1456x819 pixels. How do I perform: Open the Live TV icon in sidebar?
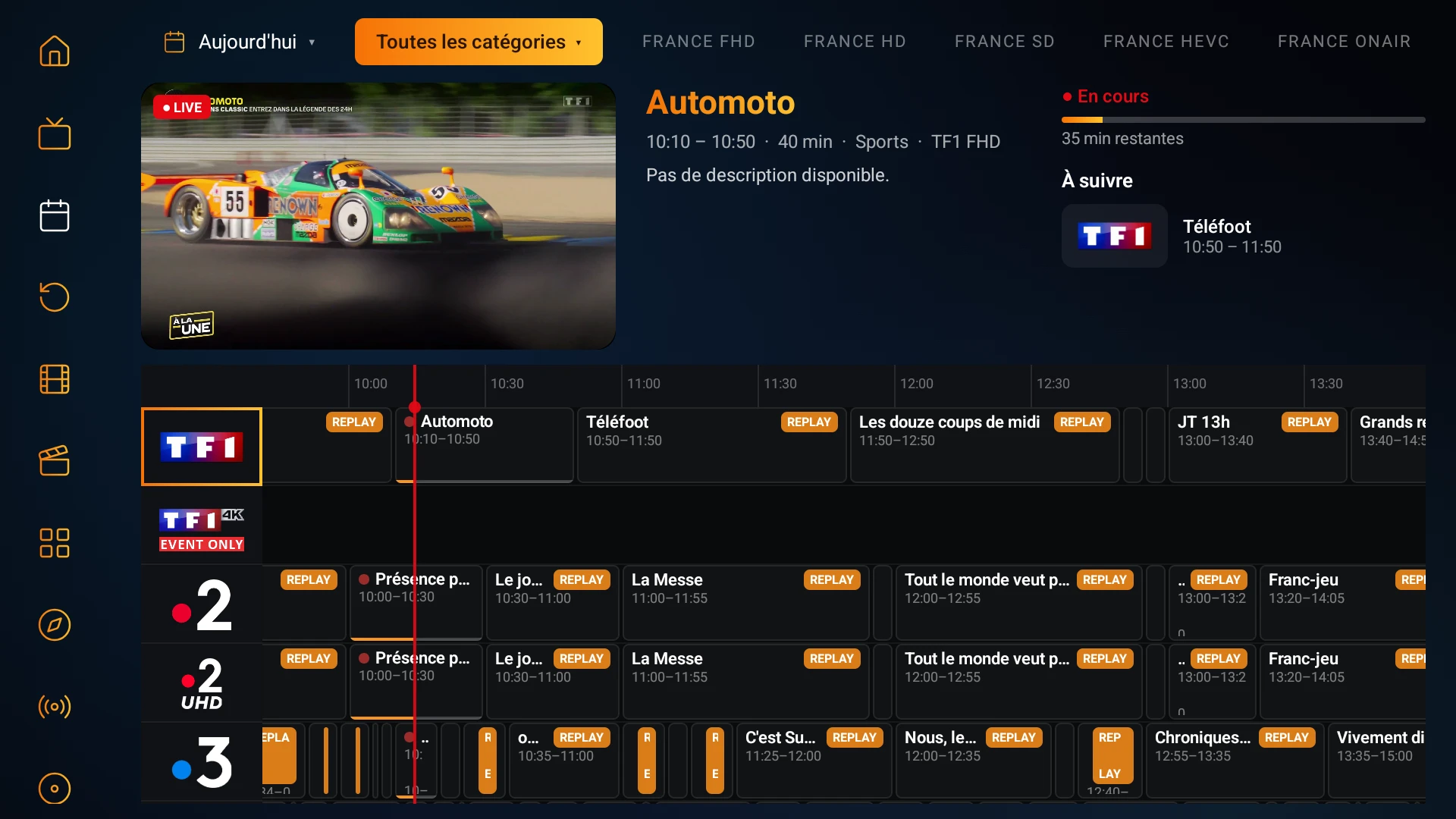click(x=55, y=133)
